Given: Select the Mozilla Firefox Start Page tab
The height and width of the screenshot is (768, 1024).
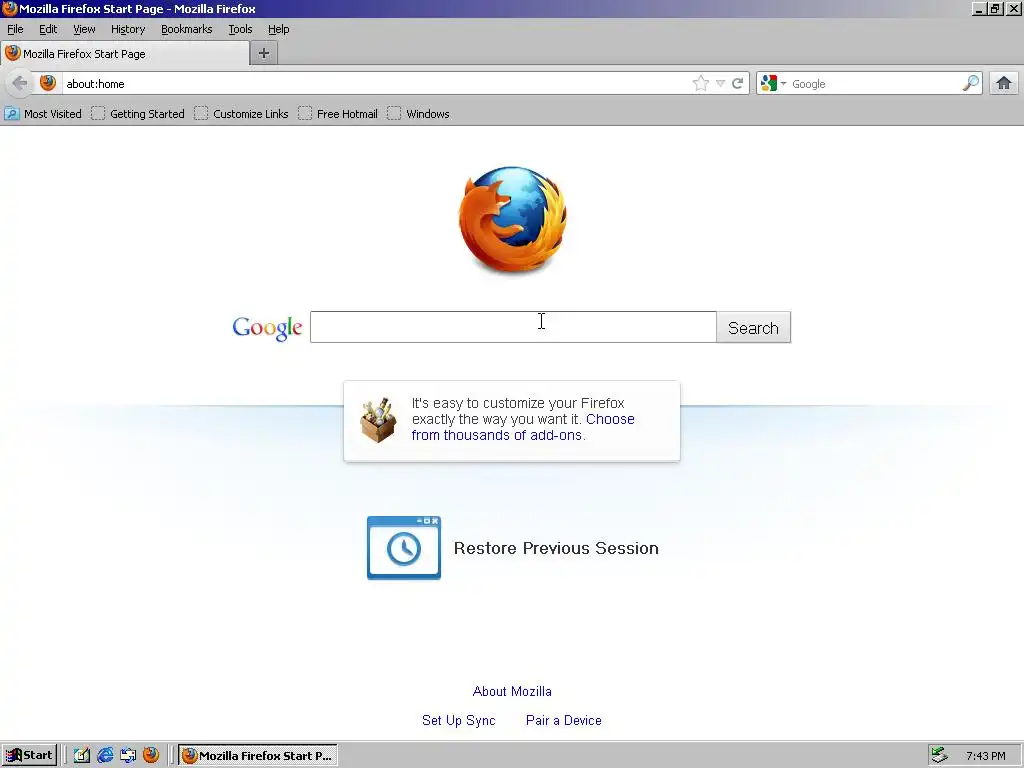Looking at the screenshot, I should click(125, 54).
